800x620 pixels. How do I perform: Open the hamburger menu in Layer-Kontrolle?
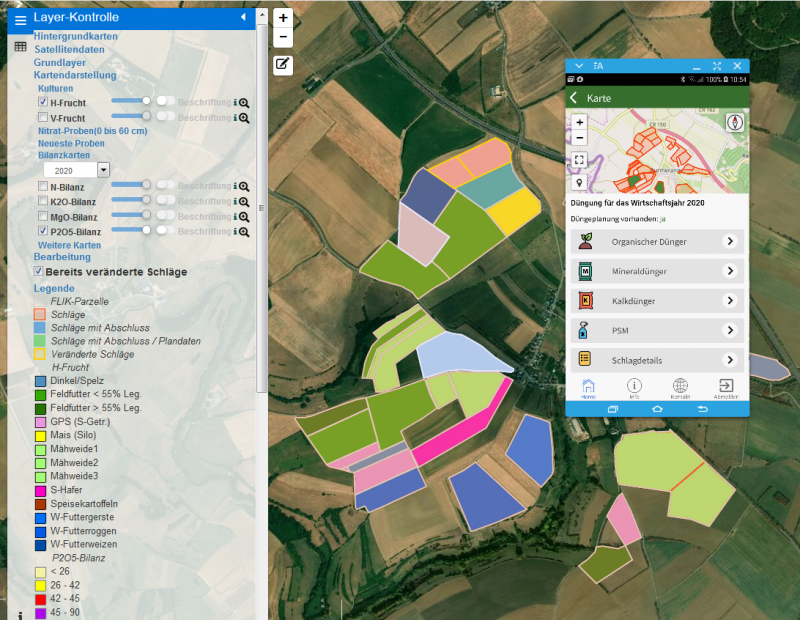(20, 19)
